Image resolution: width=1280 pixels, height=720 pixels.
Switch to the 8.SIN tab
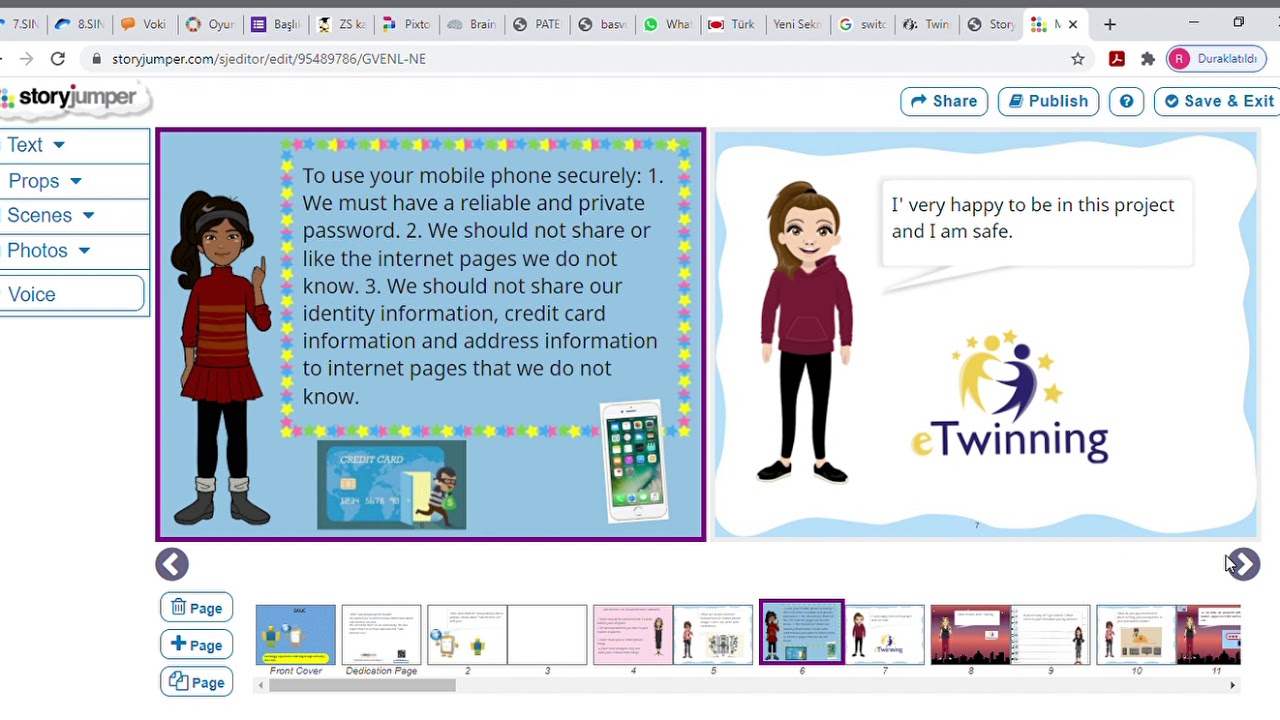point(80,24)
